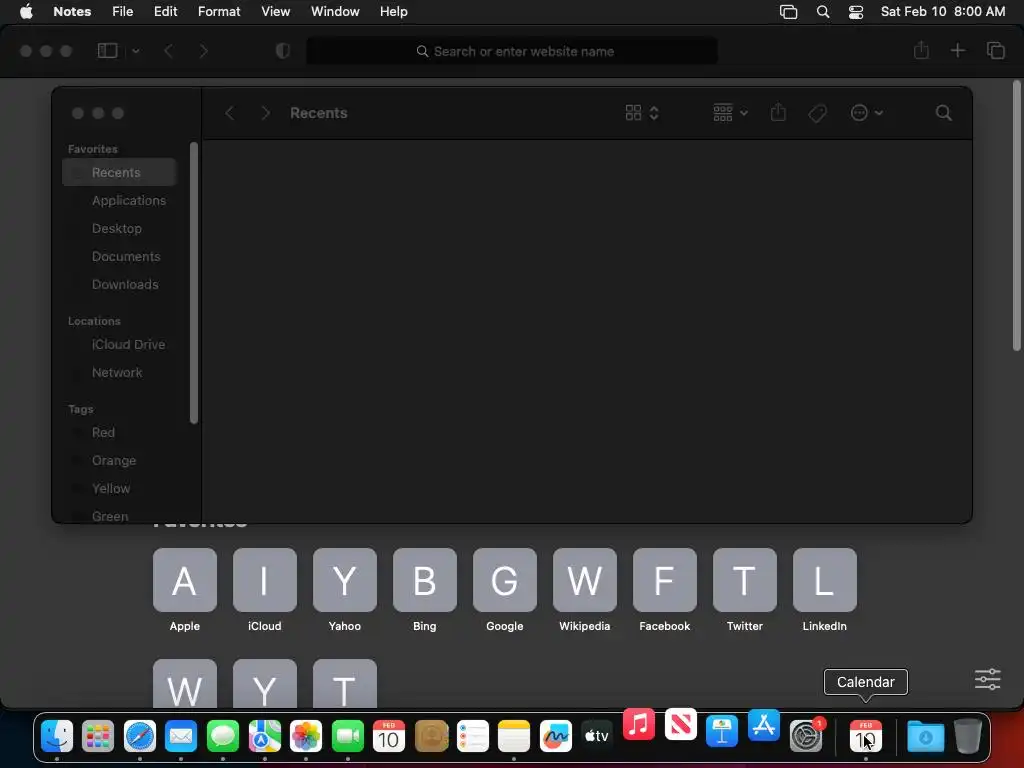Screen dimensions: 1024x768
Task: Launch Keynote from the dock
Action: tap(722, 731)
